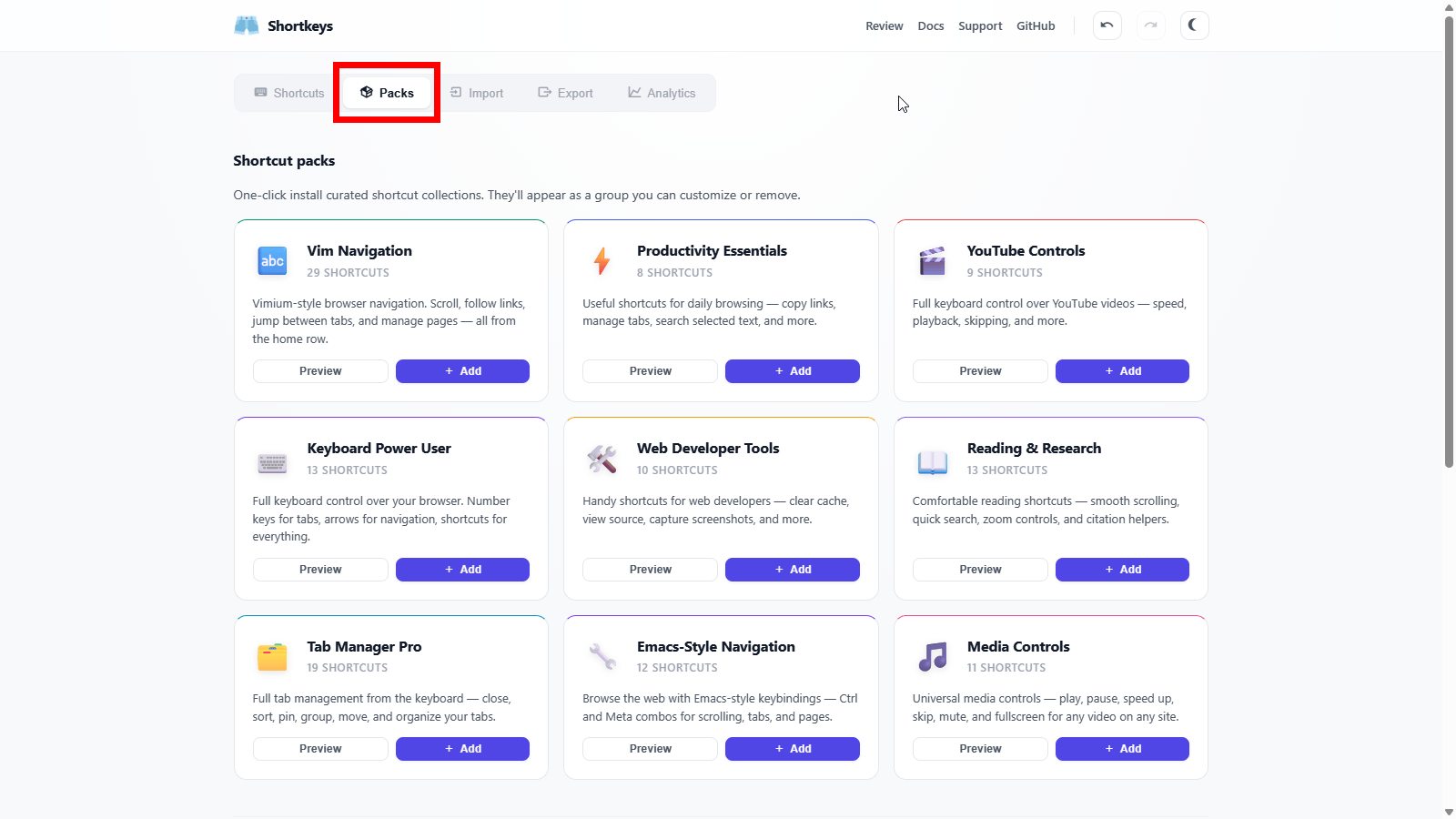Preview the Reading & Research pack
Screen dimensions: 1456x819
click(x=980, y=570)
